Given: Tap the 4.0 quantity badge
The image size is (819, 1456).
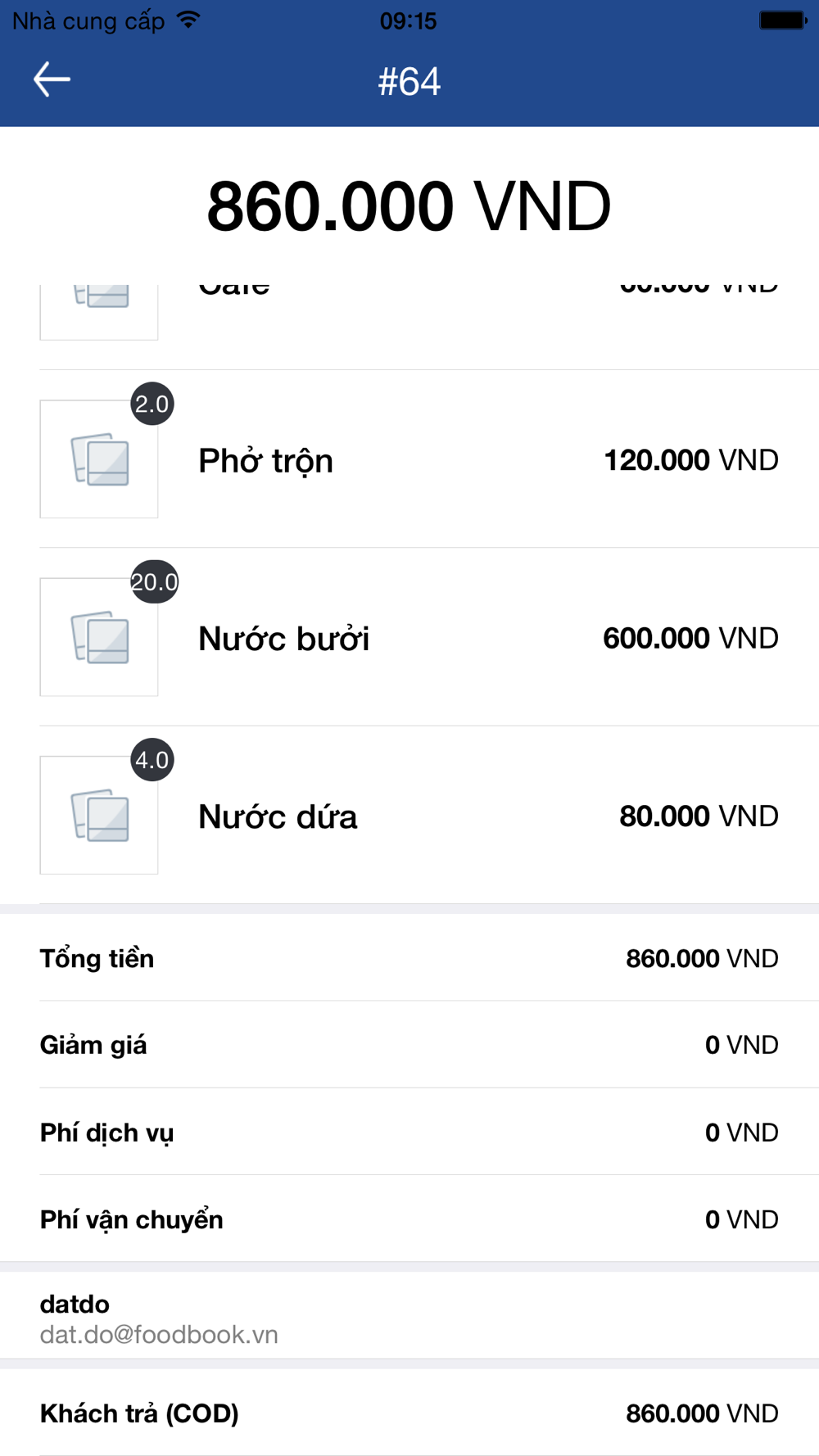Looking at the screenshot, I should 152,760.
